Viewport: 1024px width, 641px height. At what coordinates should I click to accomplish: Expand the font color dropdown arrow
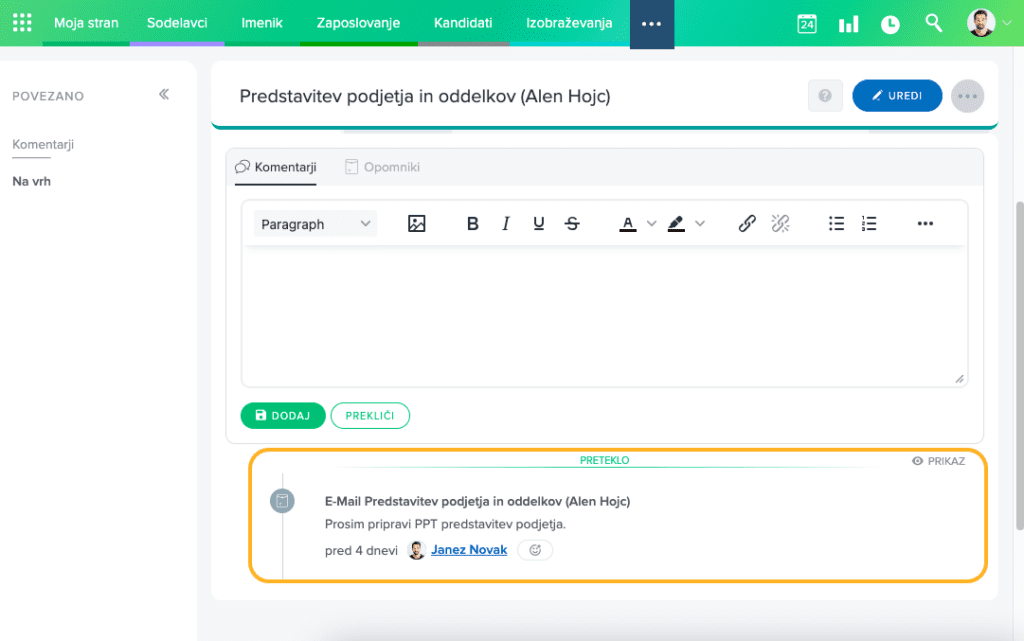[x=652, y=224]
